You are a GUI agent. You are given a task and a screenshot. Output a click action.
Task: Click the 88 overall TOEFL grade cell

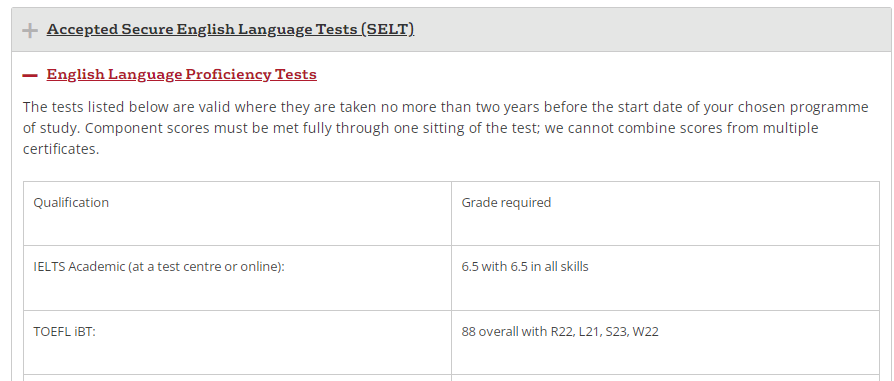point(665,343)
